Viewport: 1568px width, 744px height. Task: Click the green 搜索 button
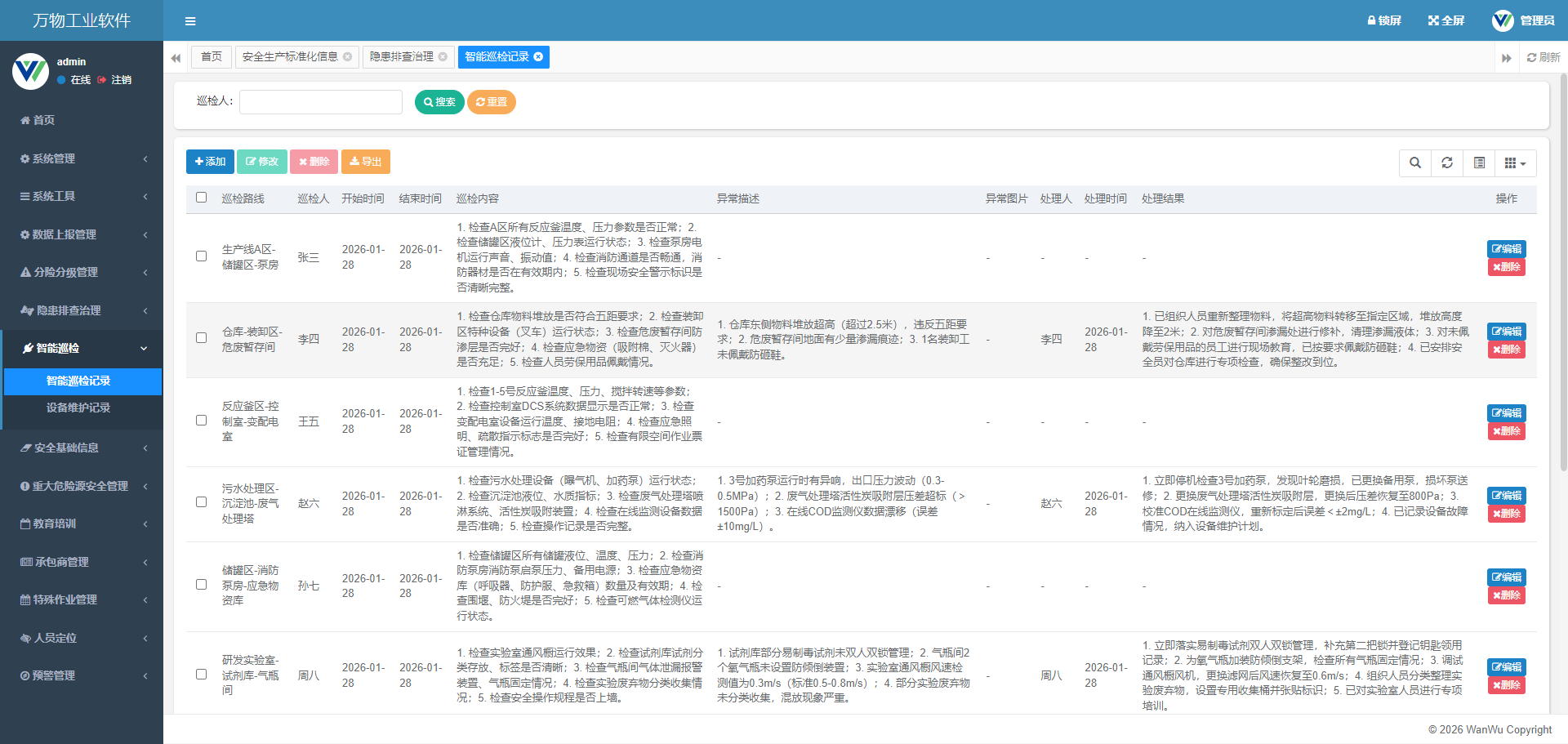(x=439, y=102)
